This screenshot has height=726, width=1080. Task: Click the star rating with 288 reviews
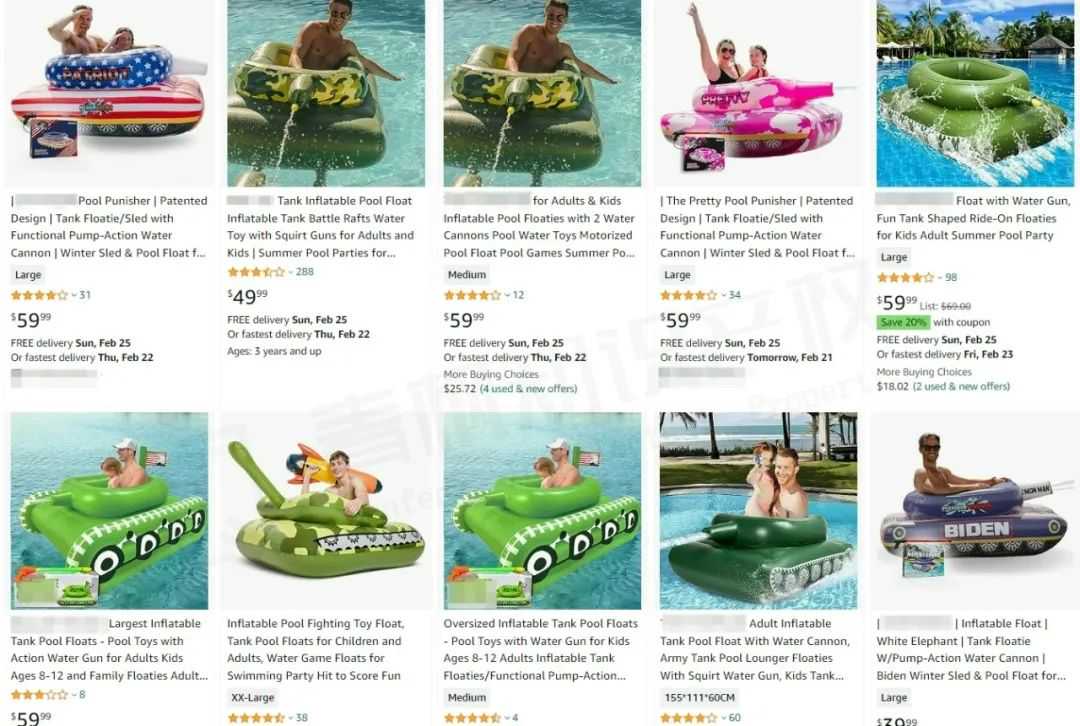tap(256, 272)
